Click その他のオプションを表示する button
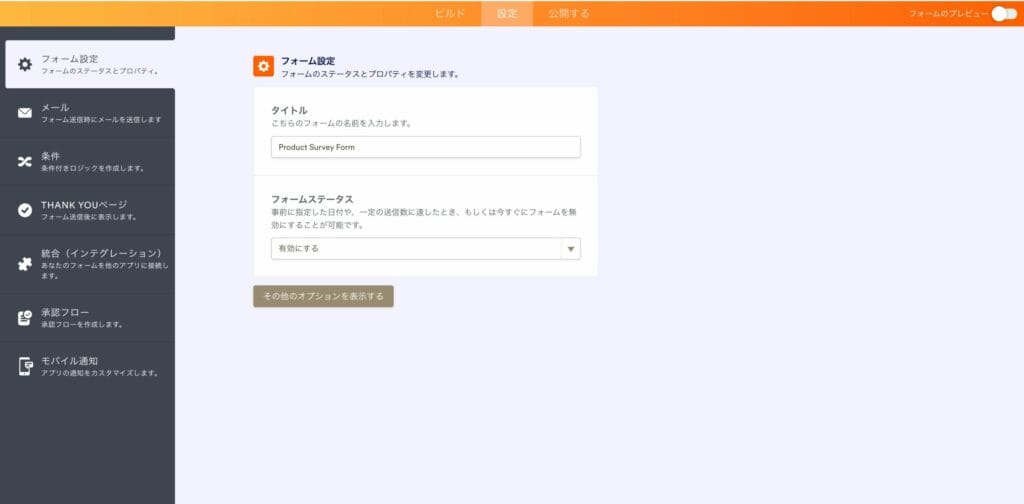 point(323,296)
